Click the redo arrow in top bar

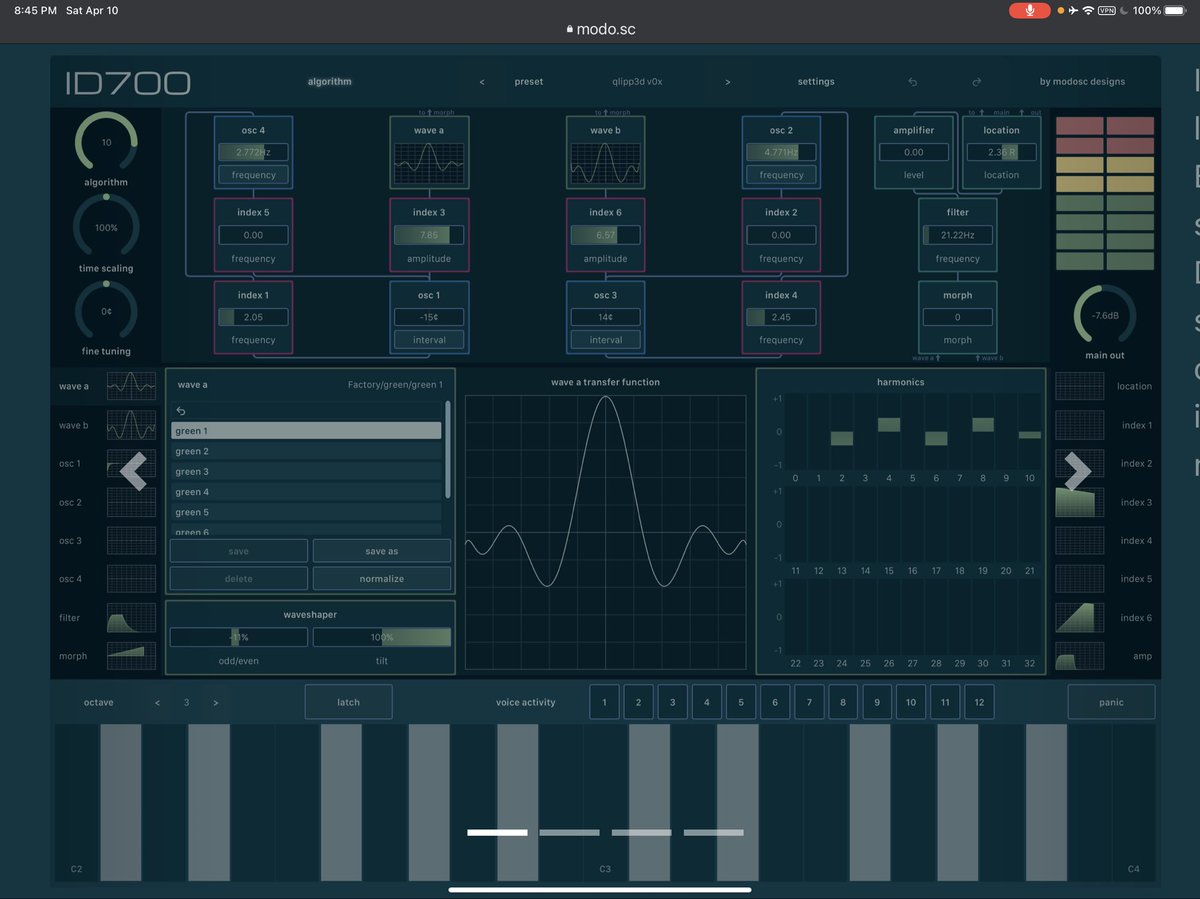977,82
